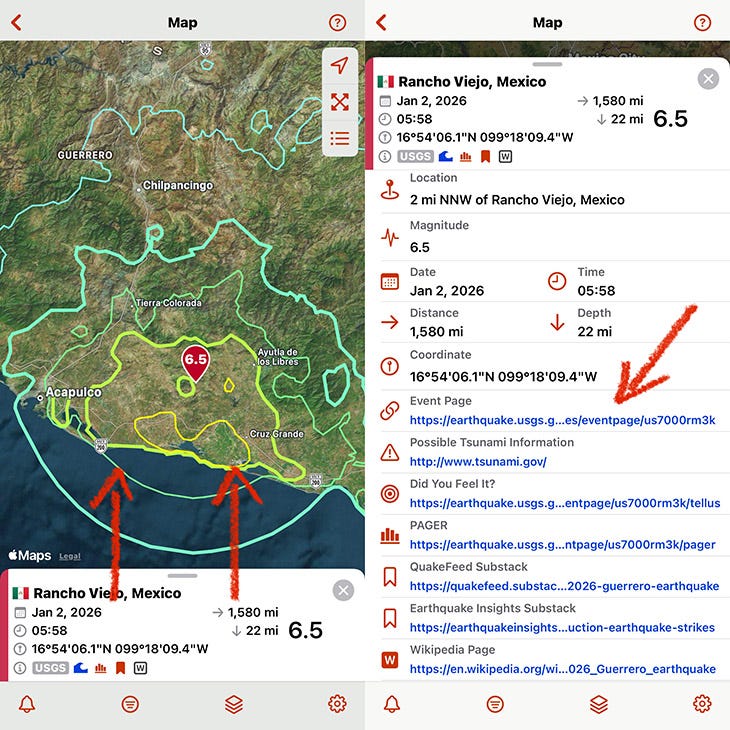
Task: Tap the Ayutla de los Libres map label
Action: pos(278,357)
